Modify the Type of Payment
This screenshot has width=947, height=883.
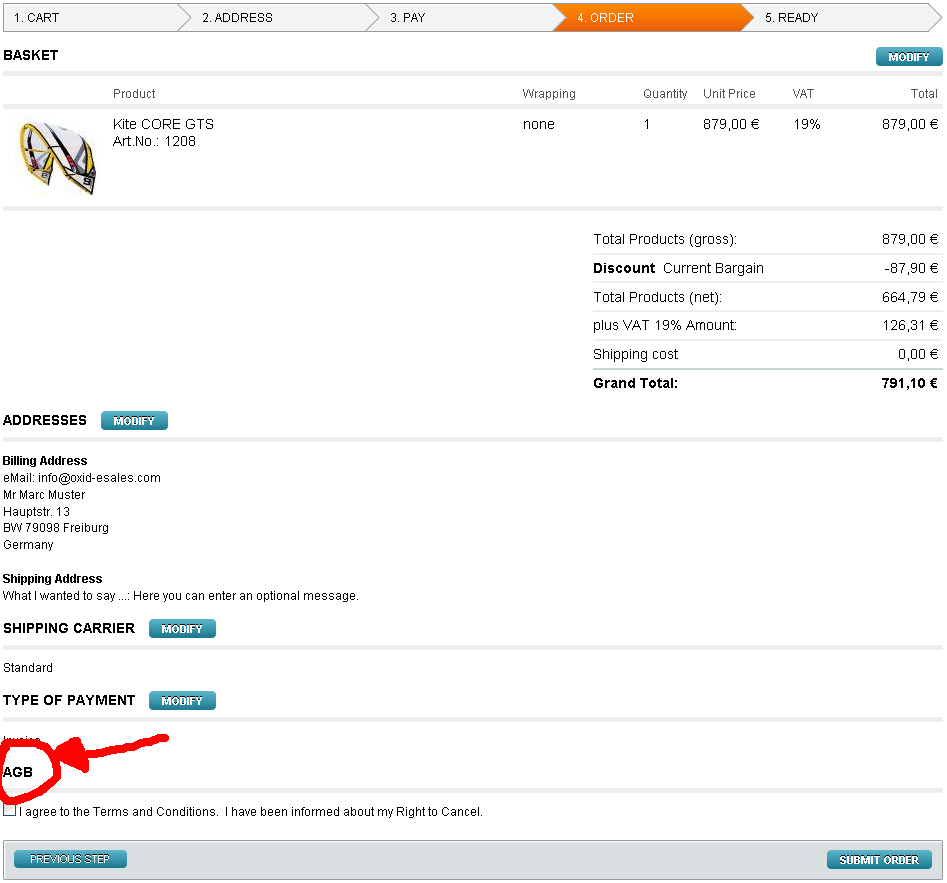pos(182,701)
